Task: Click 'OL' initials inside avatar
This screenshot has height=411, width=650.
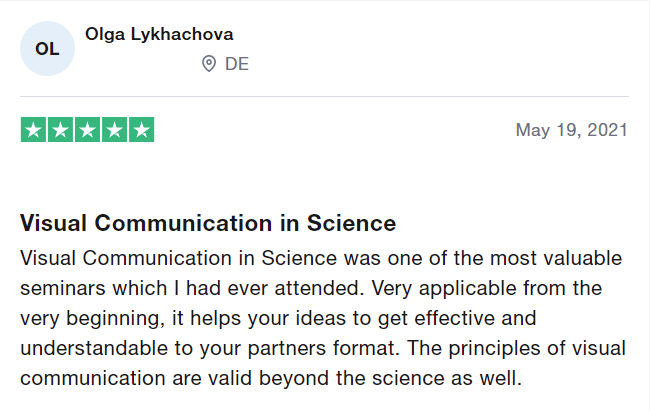Action: coord(47,49)
